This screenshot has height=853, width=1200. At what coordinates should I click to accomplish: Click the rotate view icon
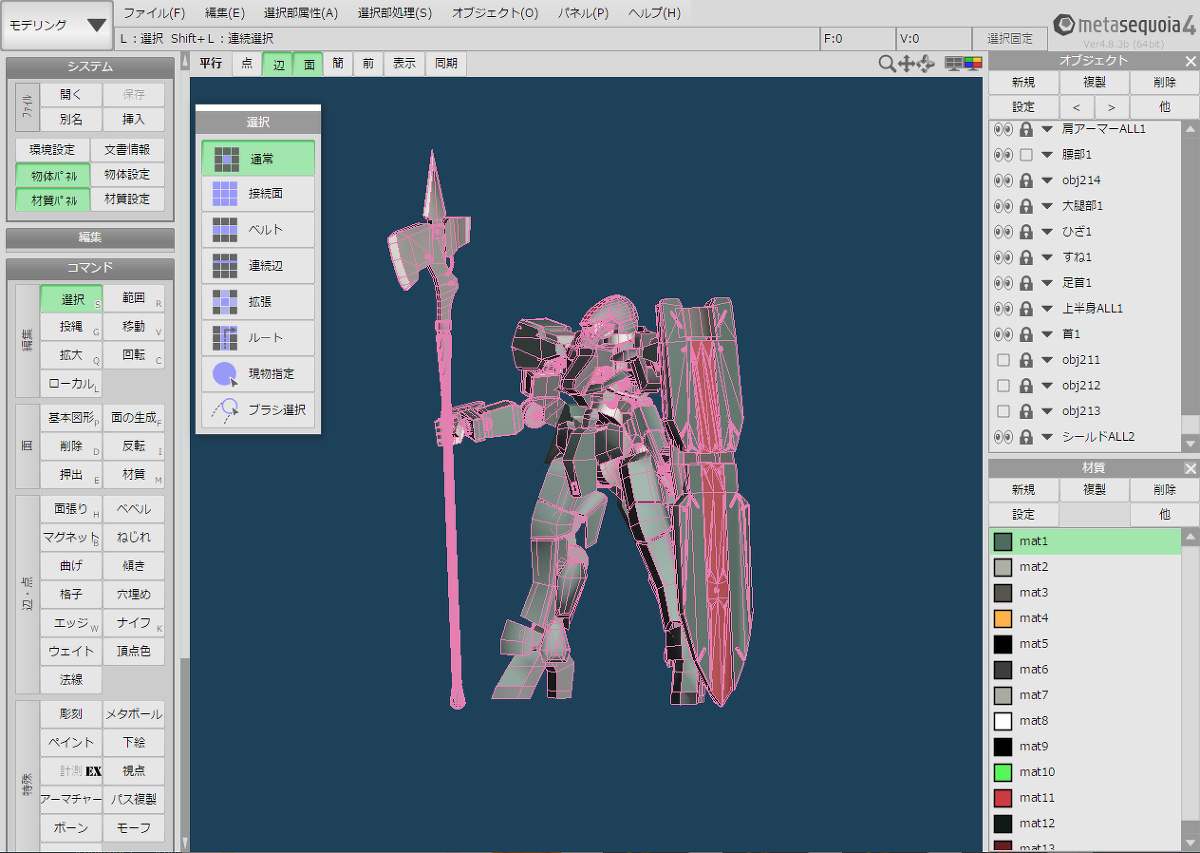pyautogui.click(x=926, y=64)
